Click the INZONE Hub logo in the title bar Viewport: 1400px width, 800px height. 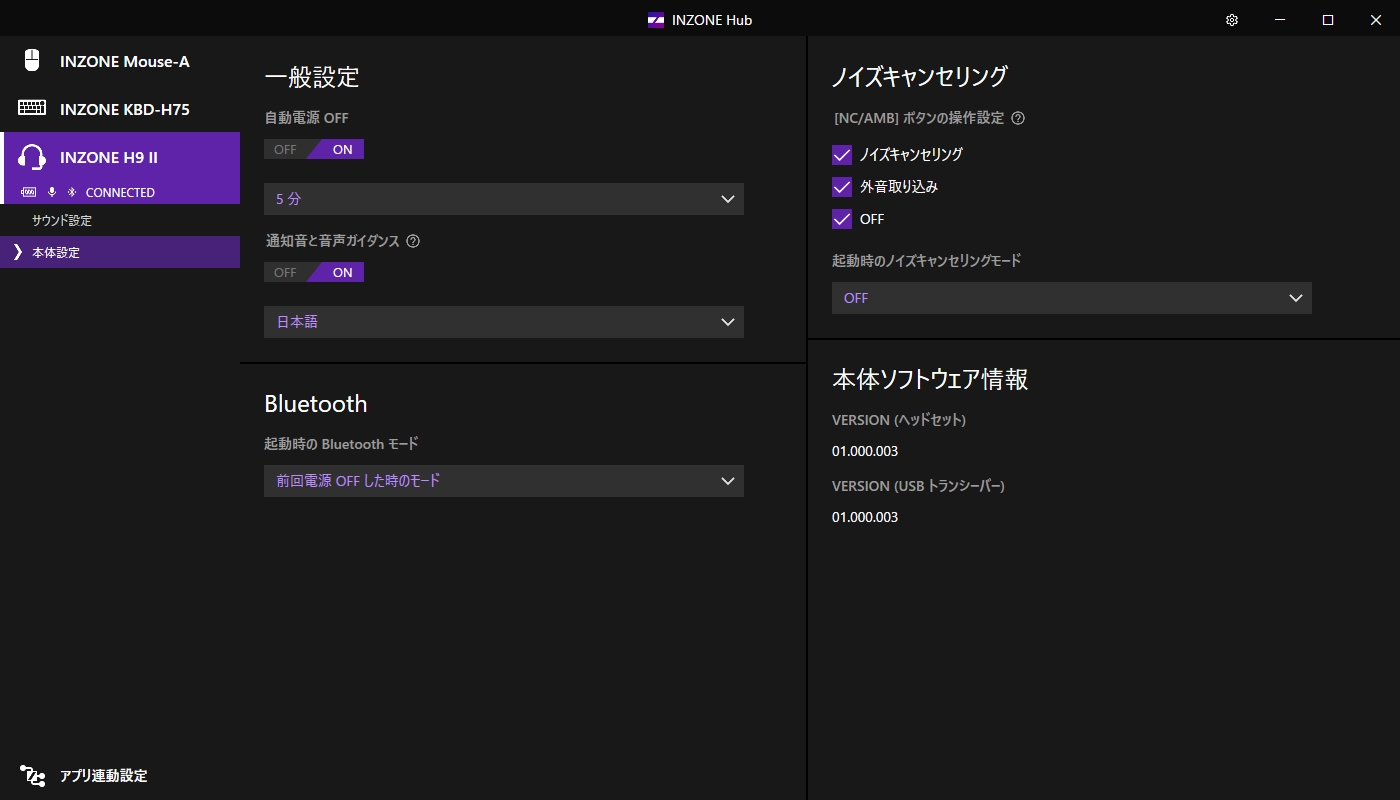point(656,20)
